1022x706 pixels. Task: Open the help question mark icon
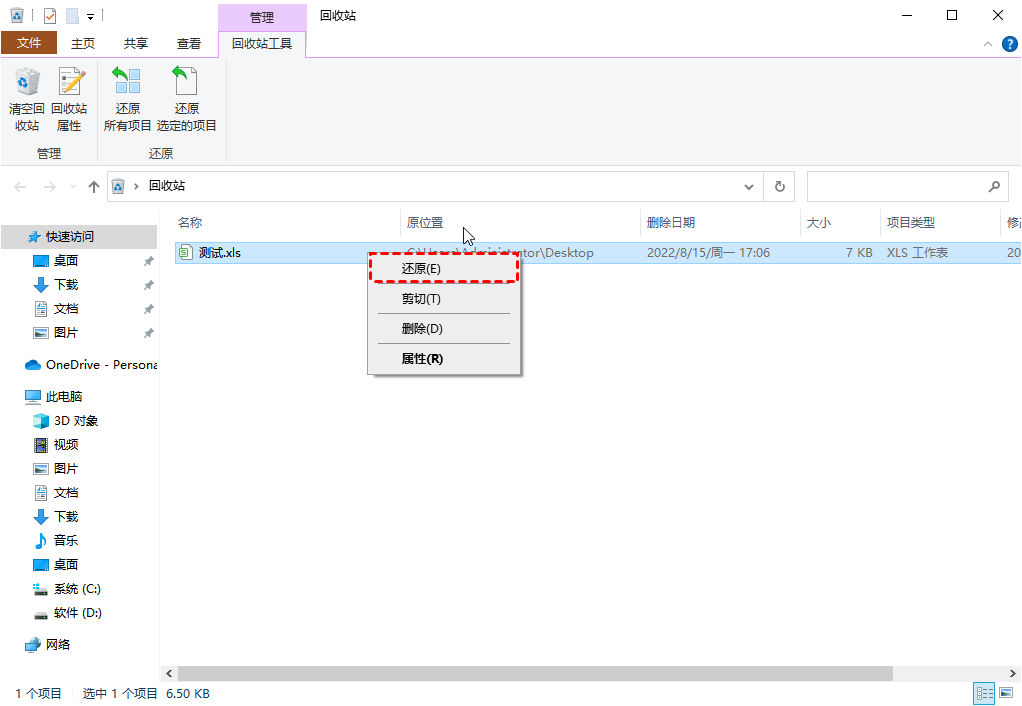coord(1010,44)
